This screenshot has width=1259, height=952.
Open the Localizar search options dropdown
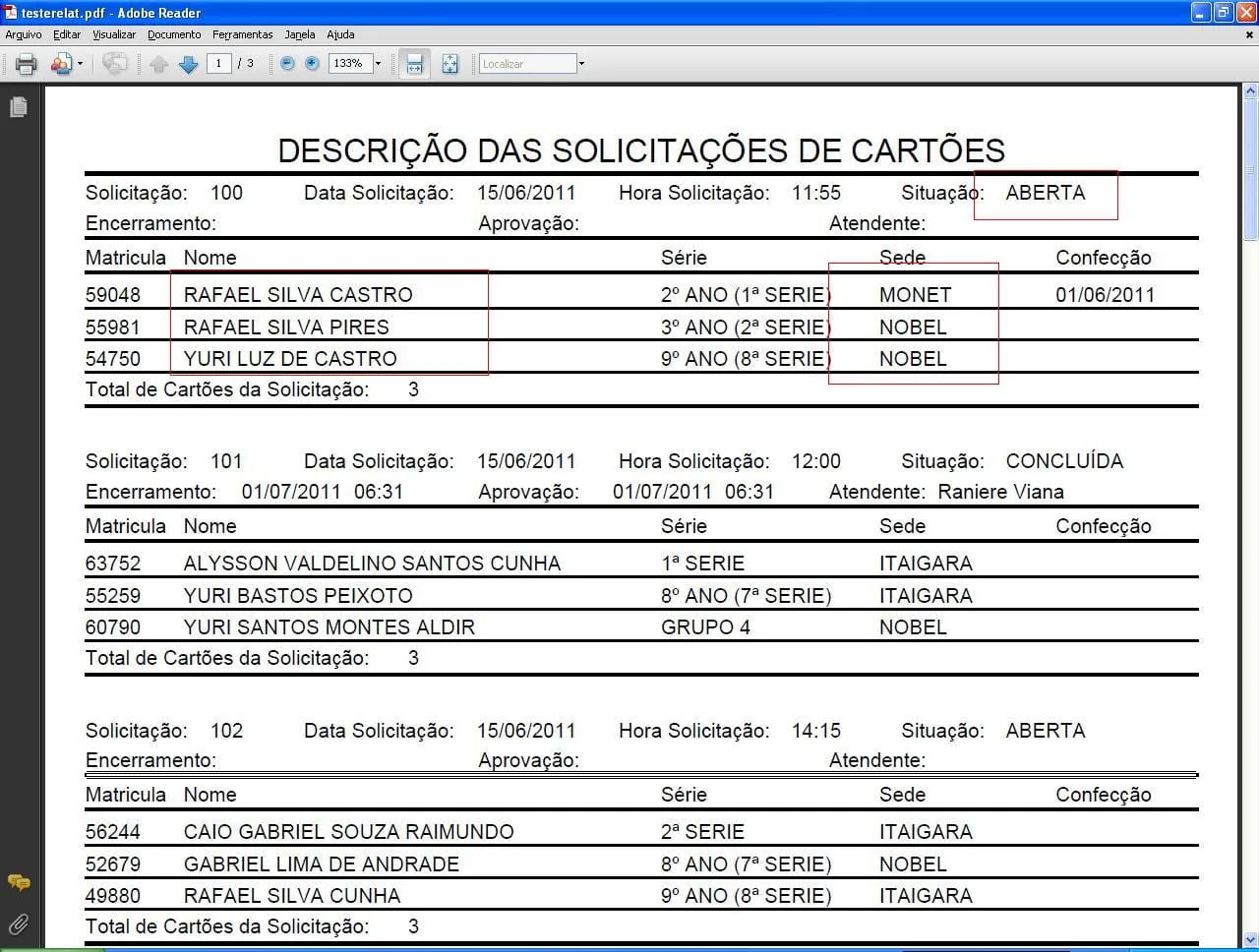tap(581, 64)
